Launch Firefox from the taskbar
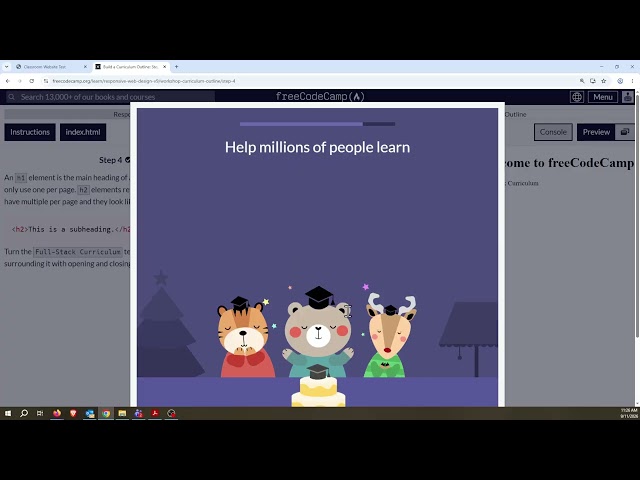This screenshot has height=480, width=640. tap(57, 413)
